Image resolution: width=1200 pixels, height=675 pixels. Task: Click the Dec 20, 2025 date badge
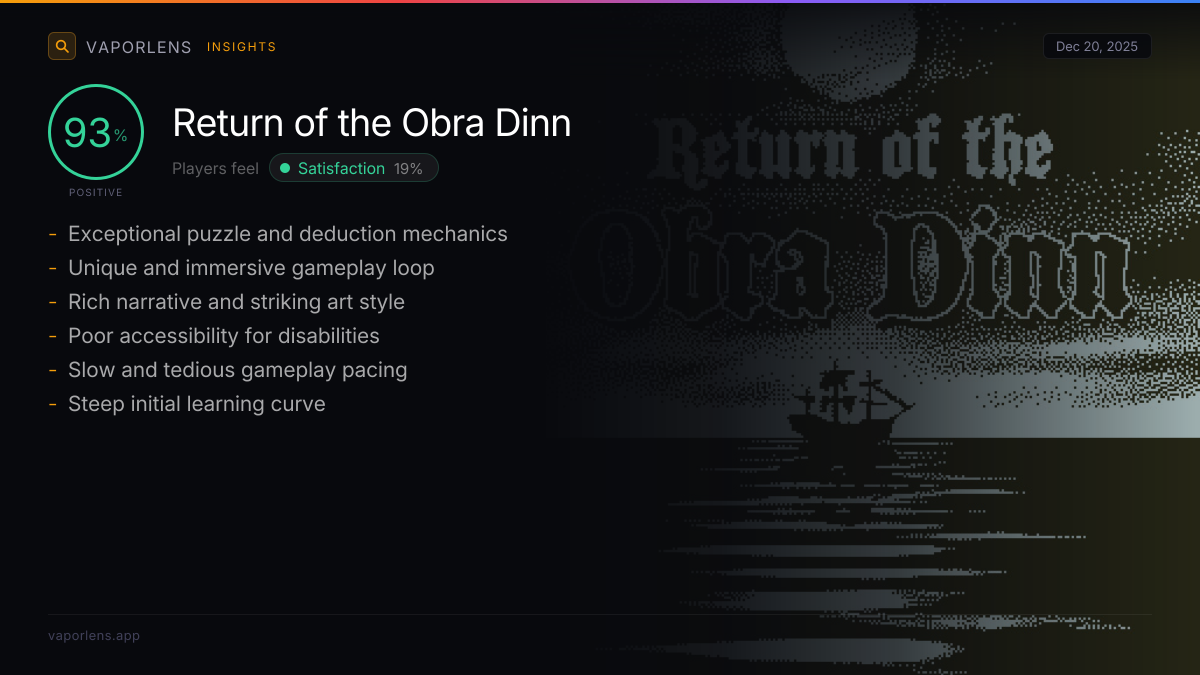coord(1096,47)
